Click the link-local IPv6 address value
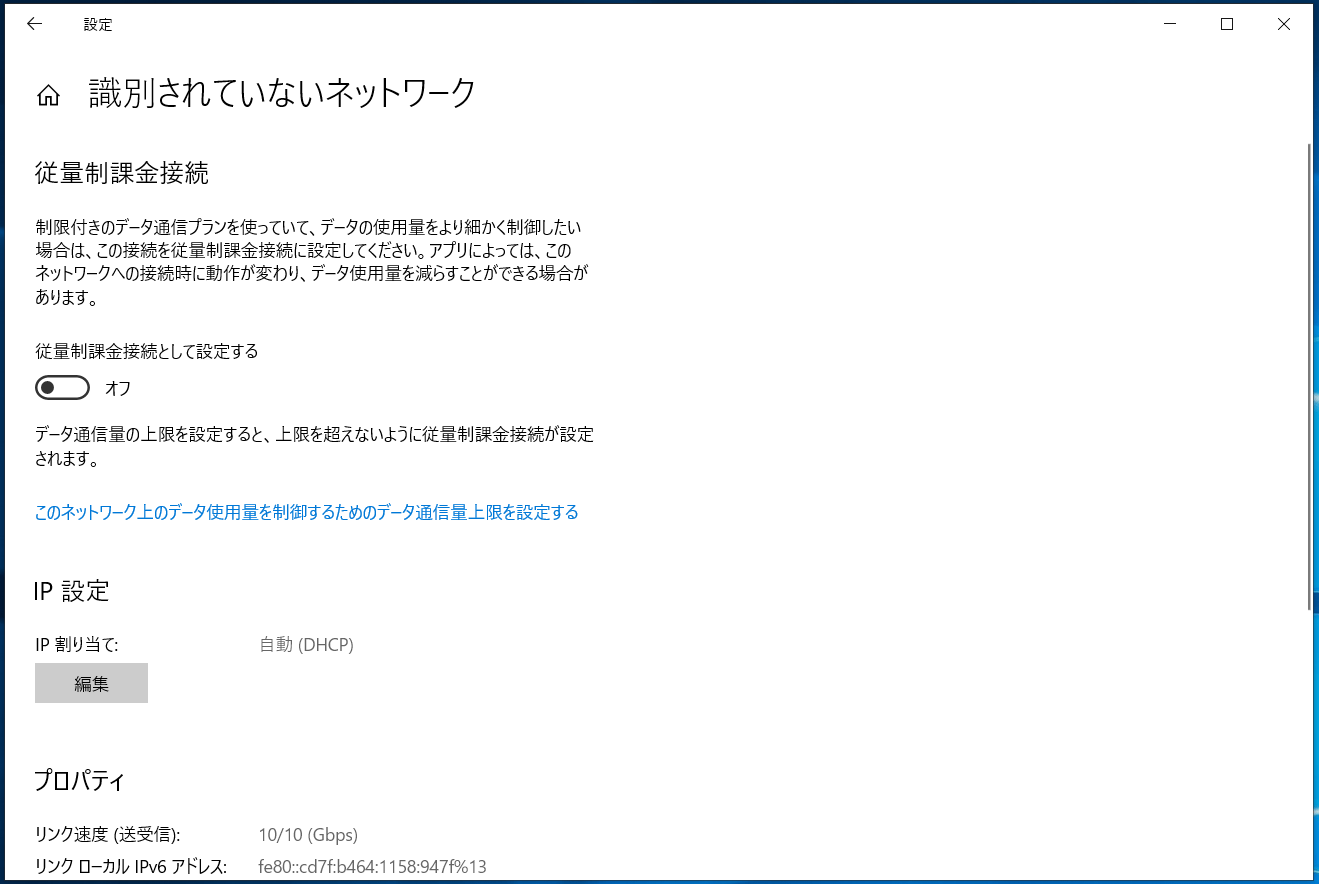1319x884 pixels. click(x=372, y=867)
